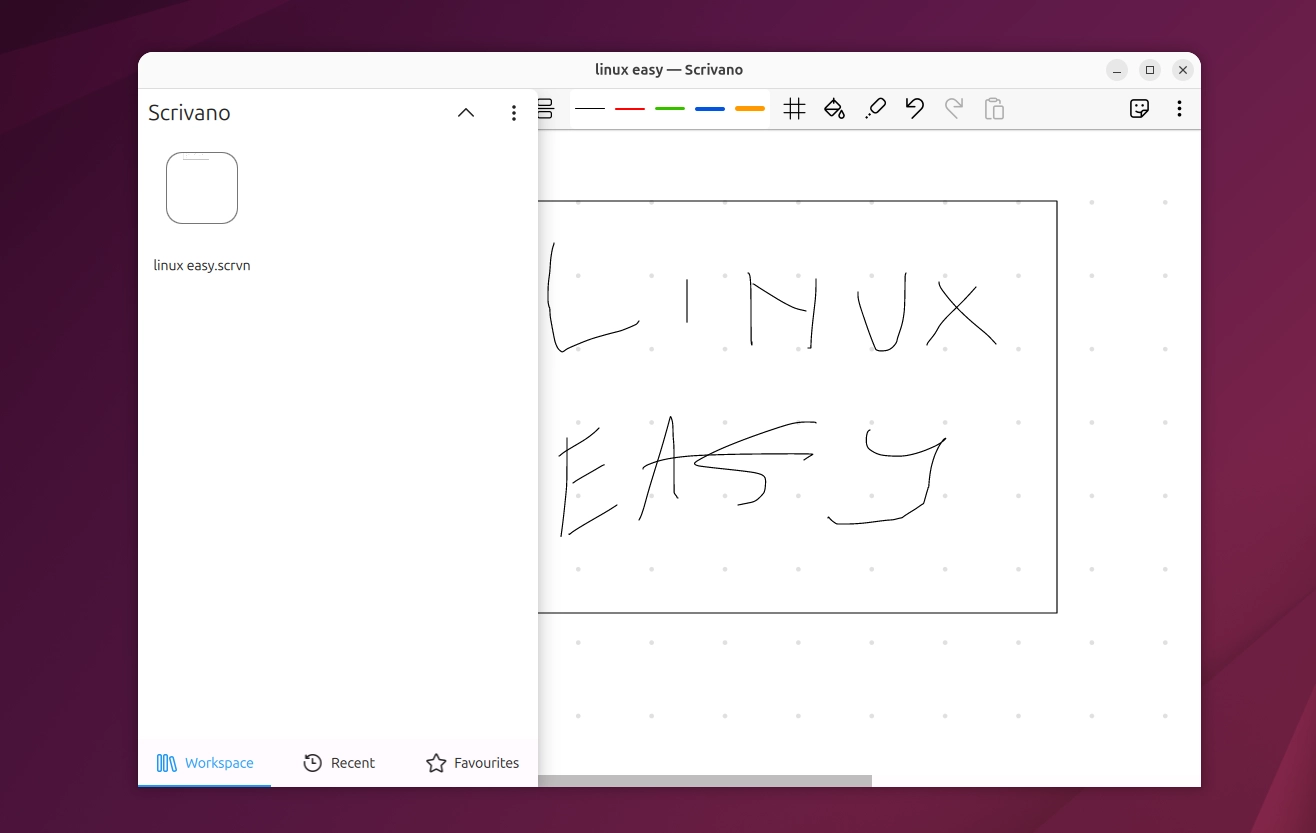Select the red pen stroke
The image size is (1316, 833).
click(x=630, y=109)
